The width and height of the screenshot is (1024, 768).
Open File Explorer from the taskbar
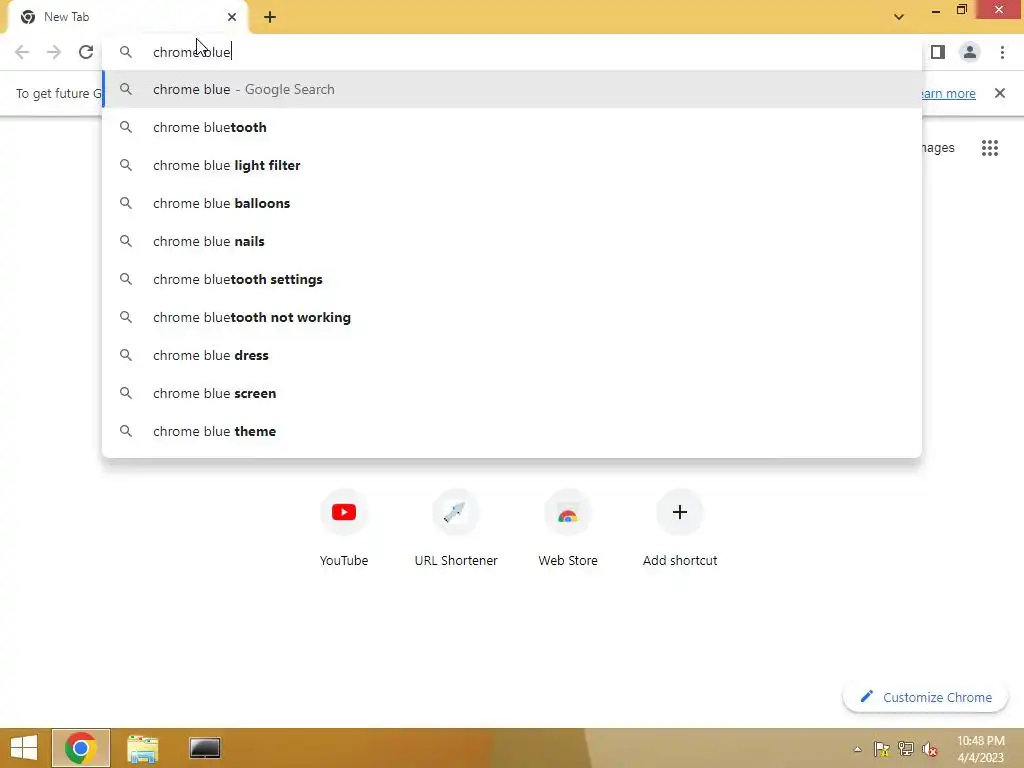point(143,748)
